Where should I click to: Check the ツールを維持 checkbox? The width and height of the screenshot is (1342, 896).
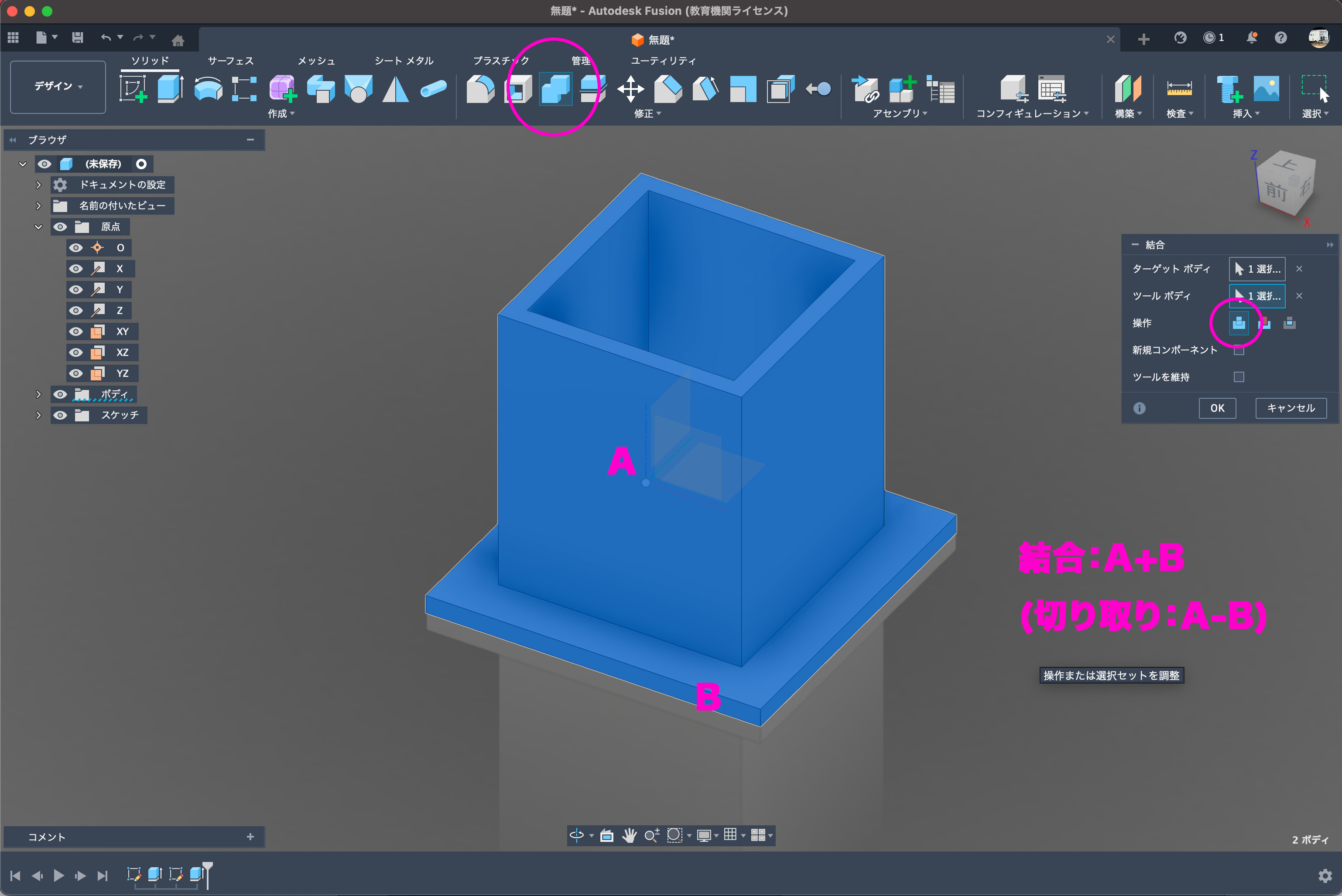[1239, 377]
